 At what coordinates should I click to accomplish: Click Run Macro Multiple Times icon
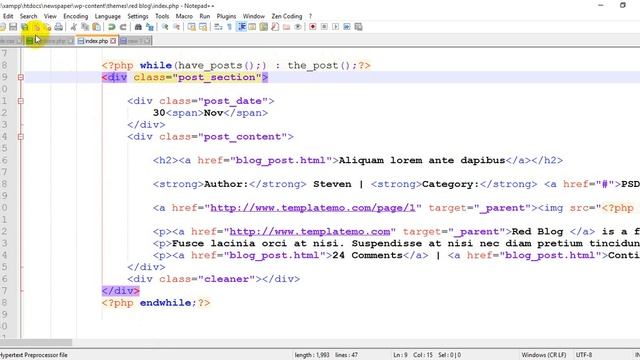tap(347, 27)
